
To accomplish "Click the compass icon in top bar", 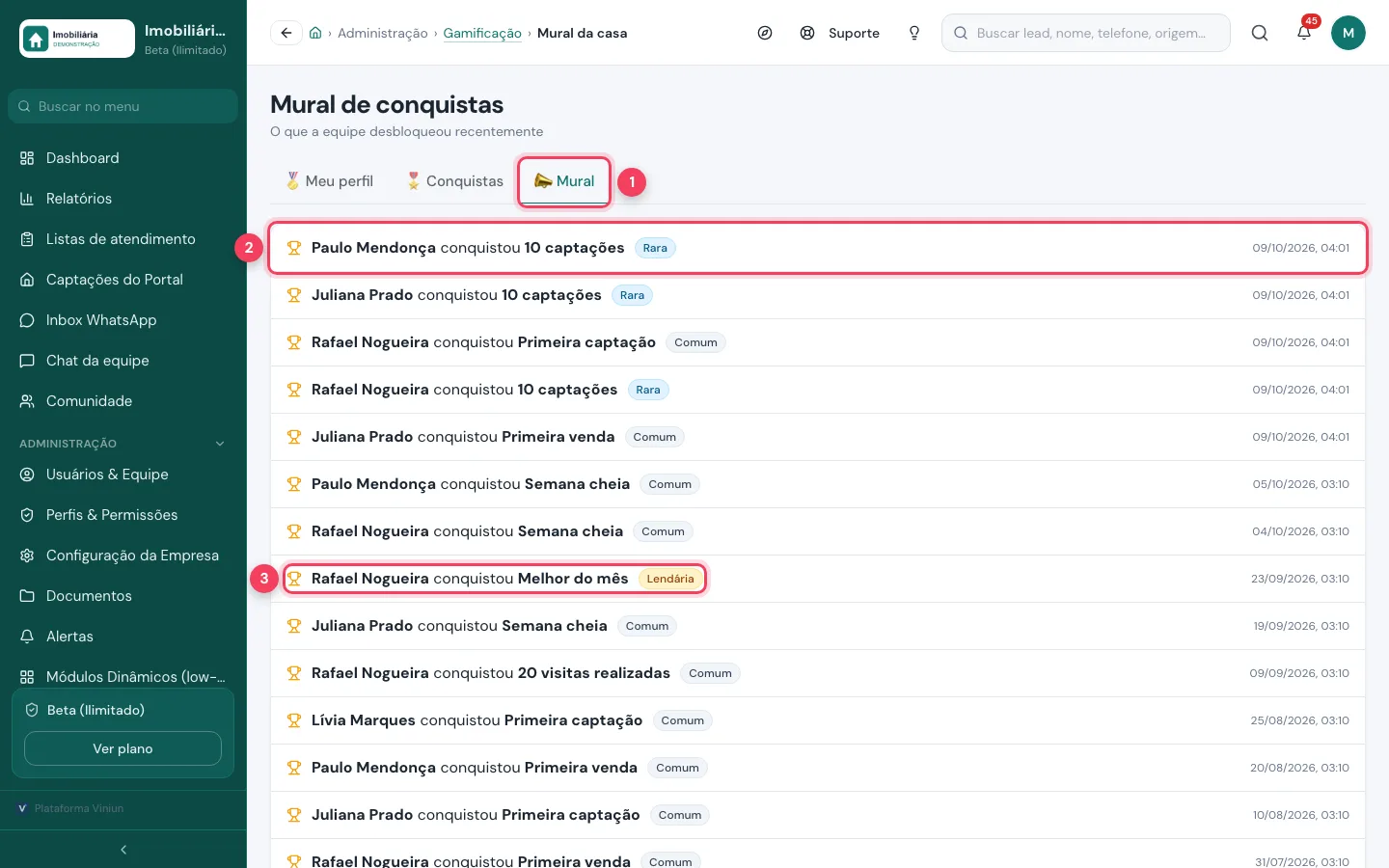I will 765,33.
